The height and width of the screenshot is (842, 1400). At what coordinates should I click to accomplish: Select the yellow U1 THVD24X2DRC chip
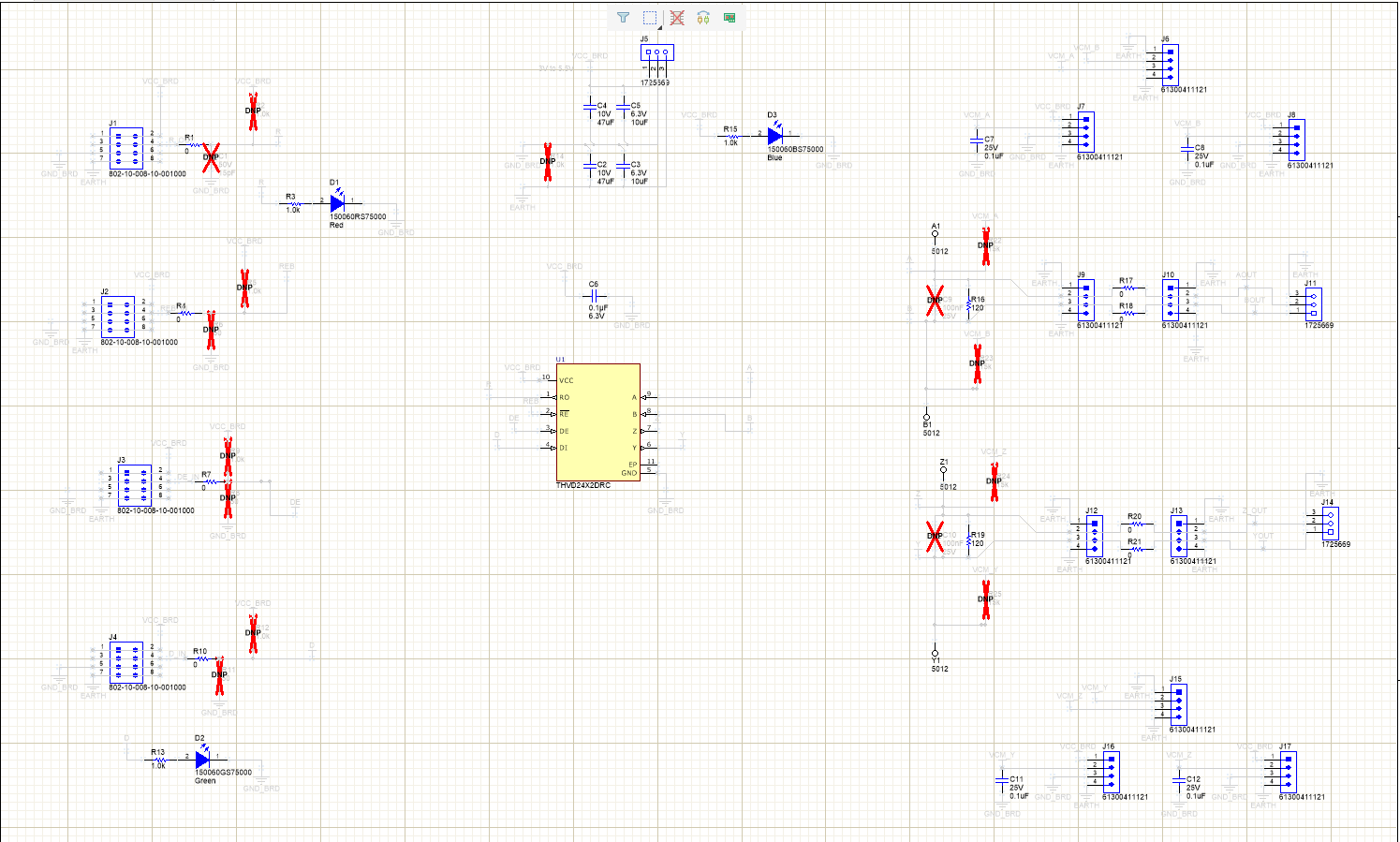[597, 423]
